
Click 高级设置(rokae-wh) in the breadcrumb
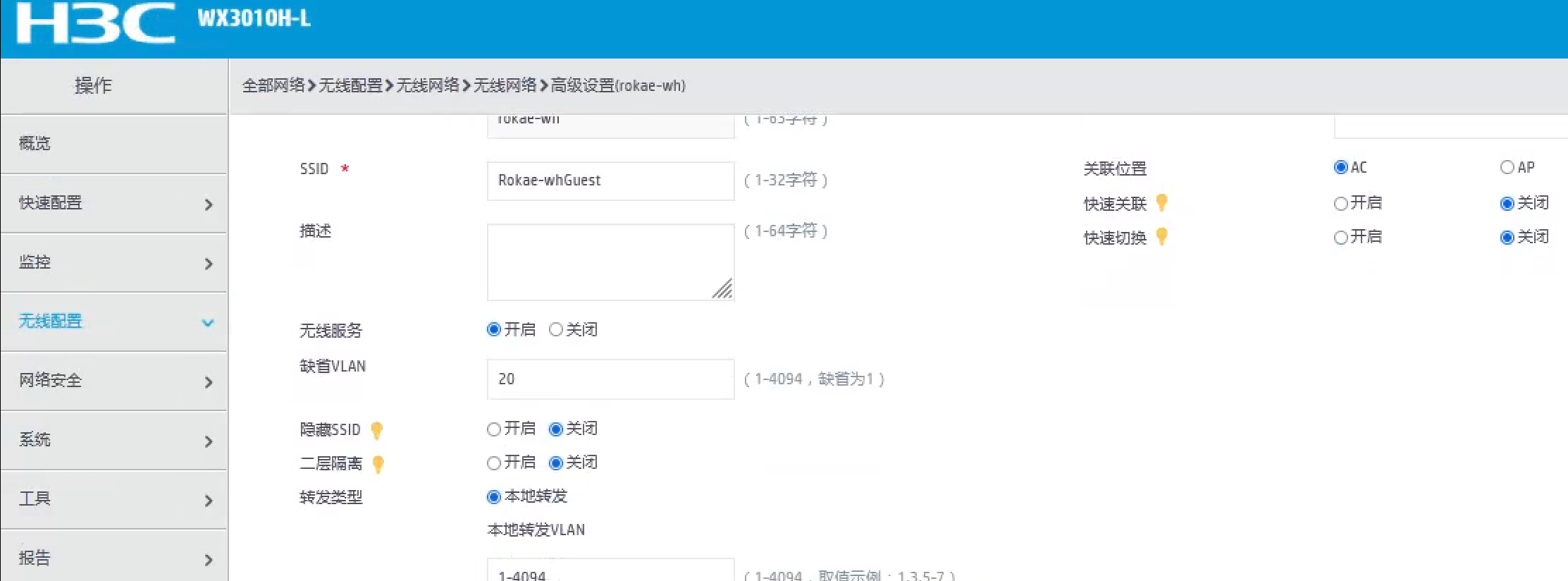click(618, 85)
